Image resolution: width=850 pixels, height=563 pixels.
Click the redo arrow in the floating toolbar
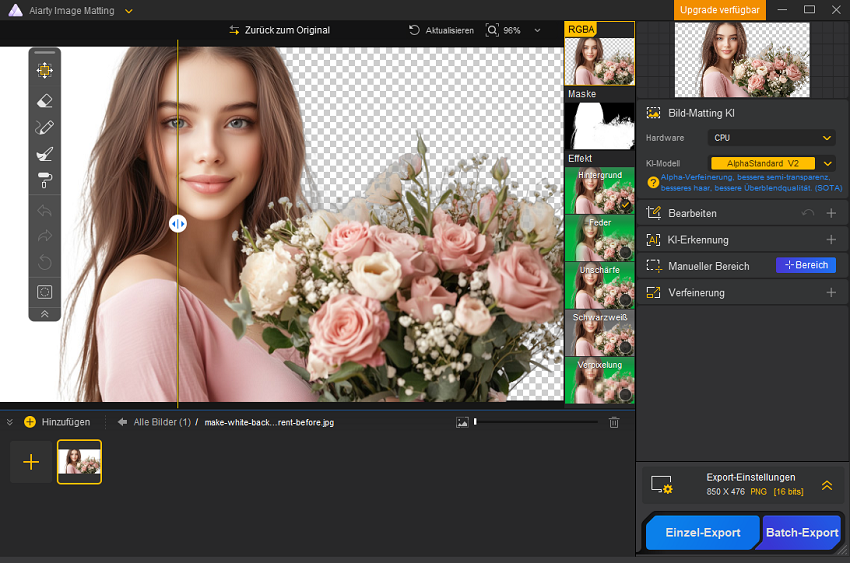click(x=44, y=236)
